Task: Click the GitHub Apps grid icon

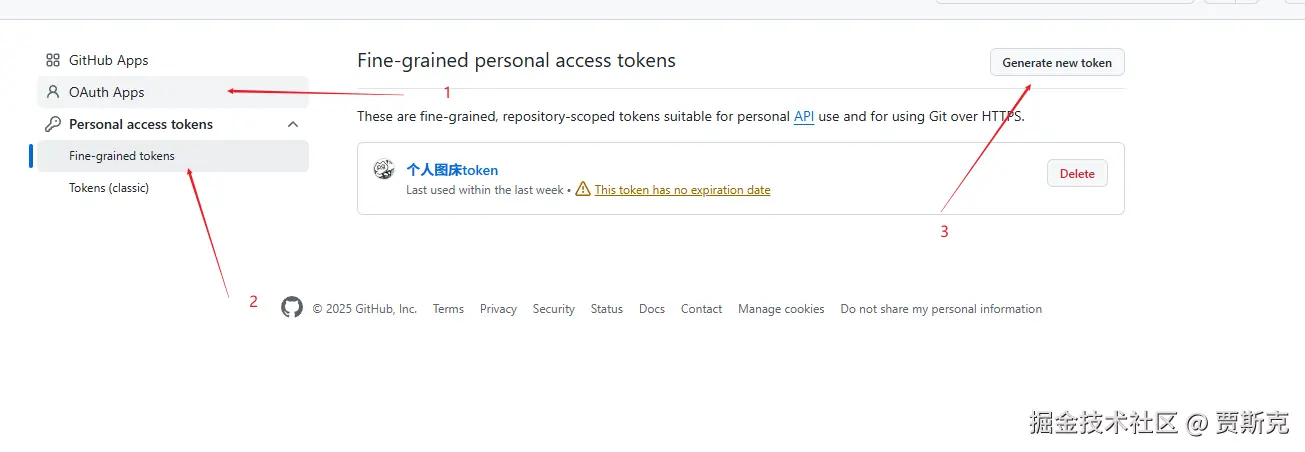Action: click(53, 60)
